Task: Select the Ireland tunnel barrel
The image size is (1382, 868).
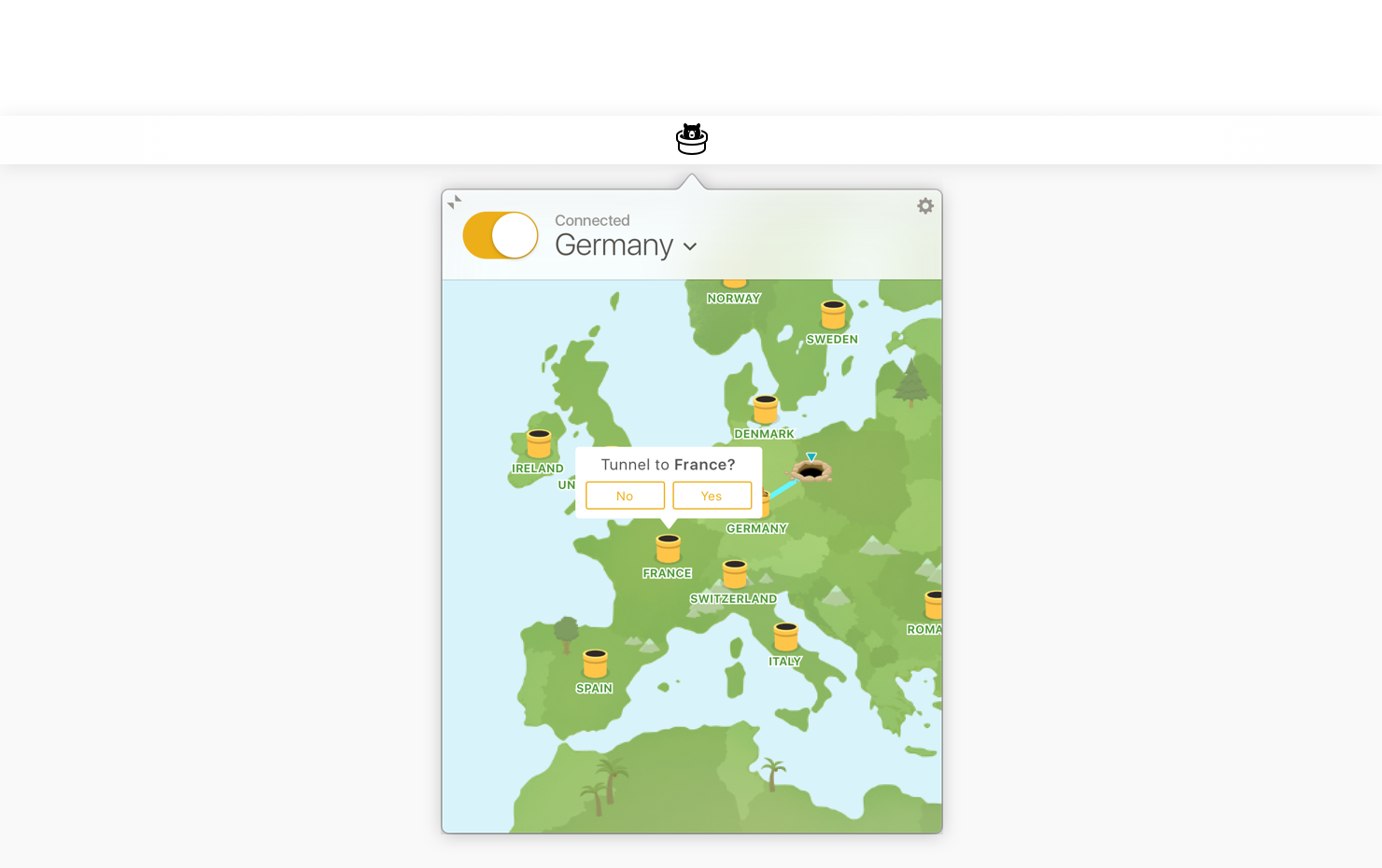Action: (539, 444)
